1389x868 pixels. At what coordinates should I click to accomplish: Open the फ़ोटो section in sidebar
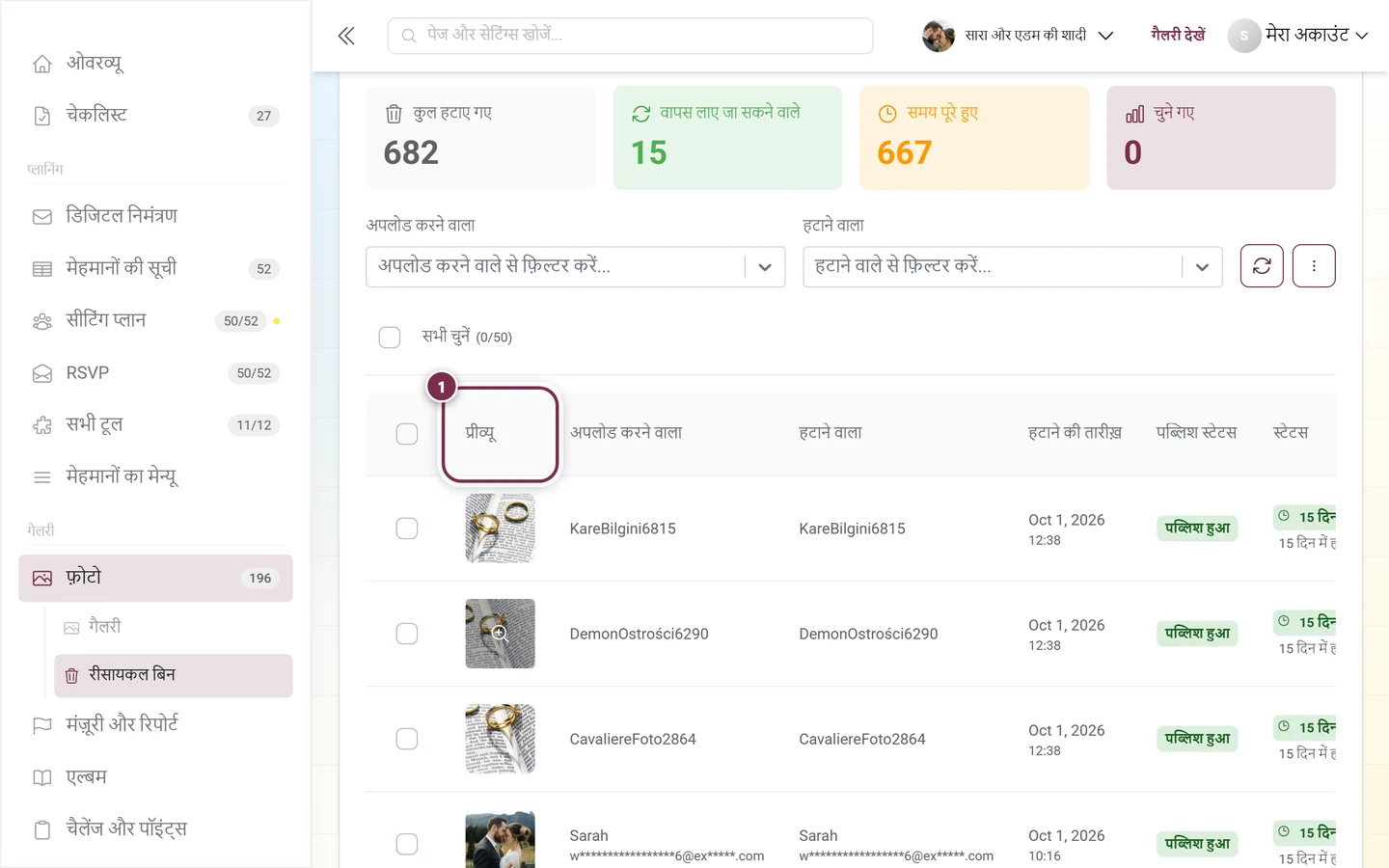point(155,579)
